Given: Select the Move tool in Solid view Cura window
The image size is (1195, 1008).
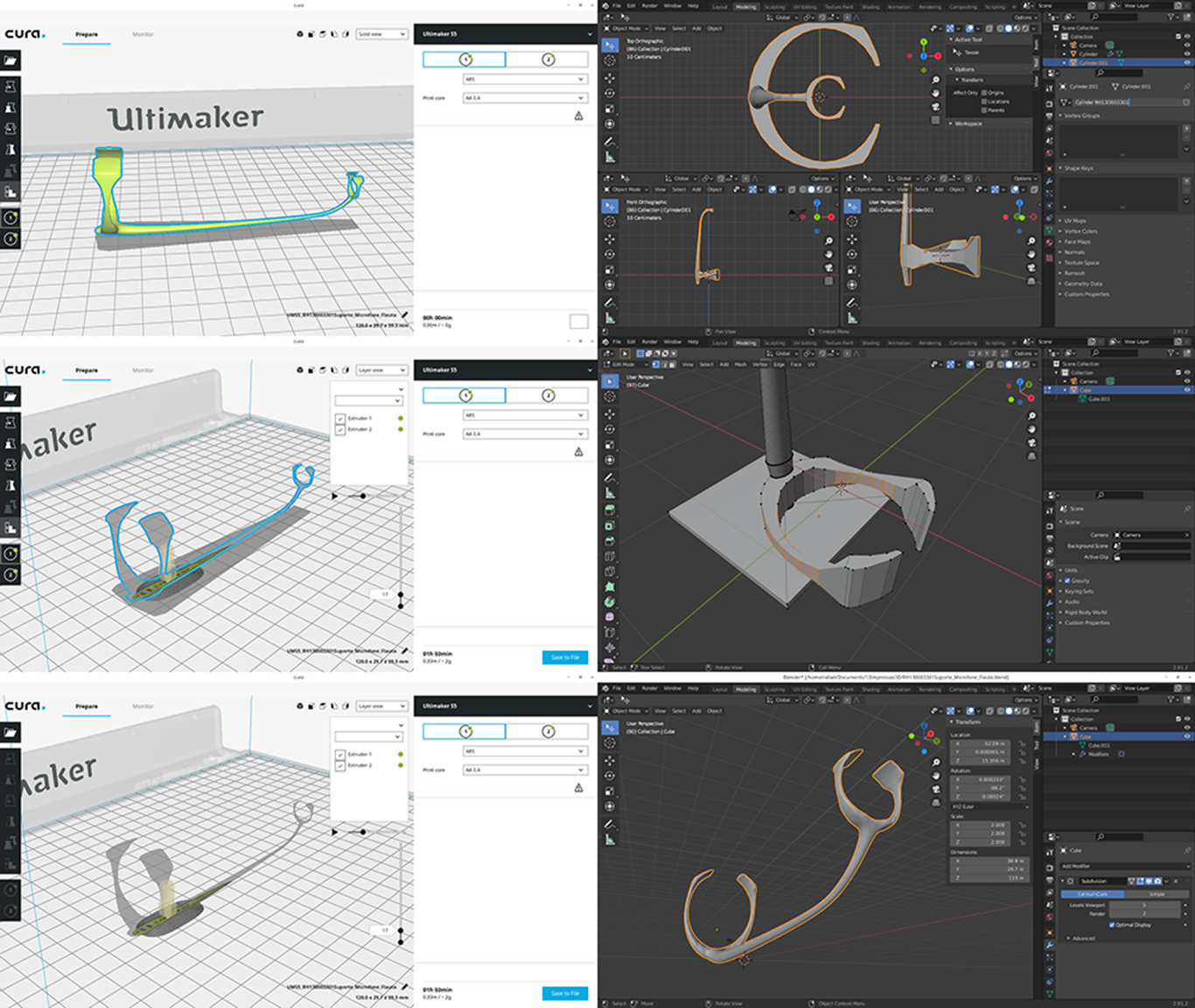Looking at the screenshot, I should (10, 87).
